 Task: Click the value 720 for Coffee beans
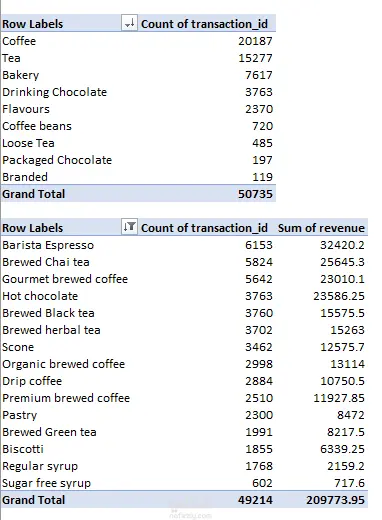point(263,126)
